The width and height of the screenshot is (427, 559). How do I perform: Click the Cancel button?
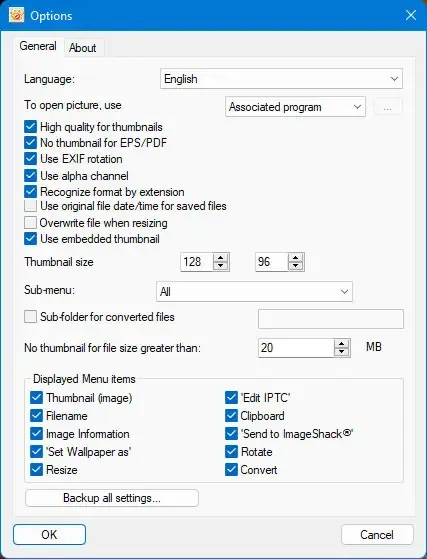pyautogui.click(x=377, y=534)
